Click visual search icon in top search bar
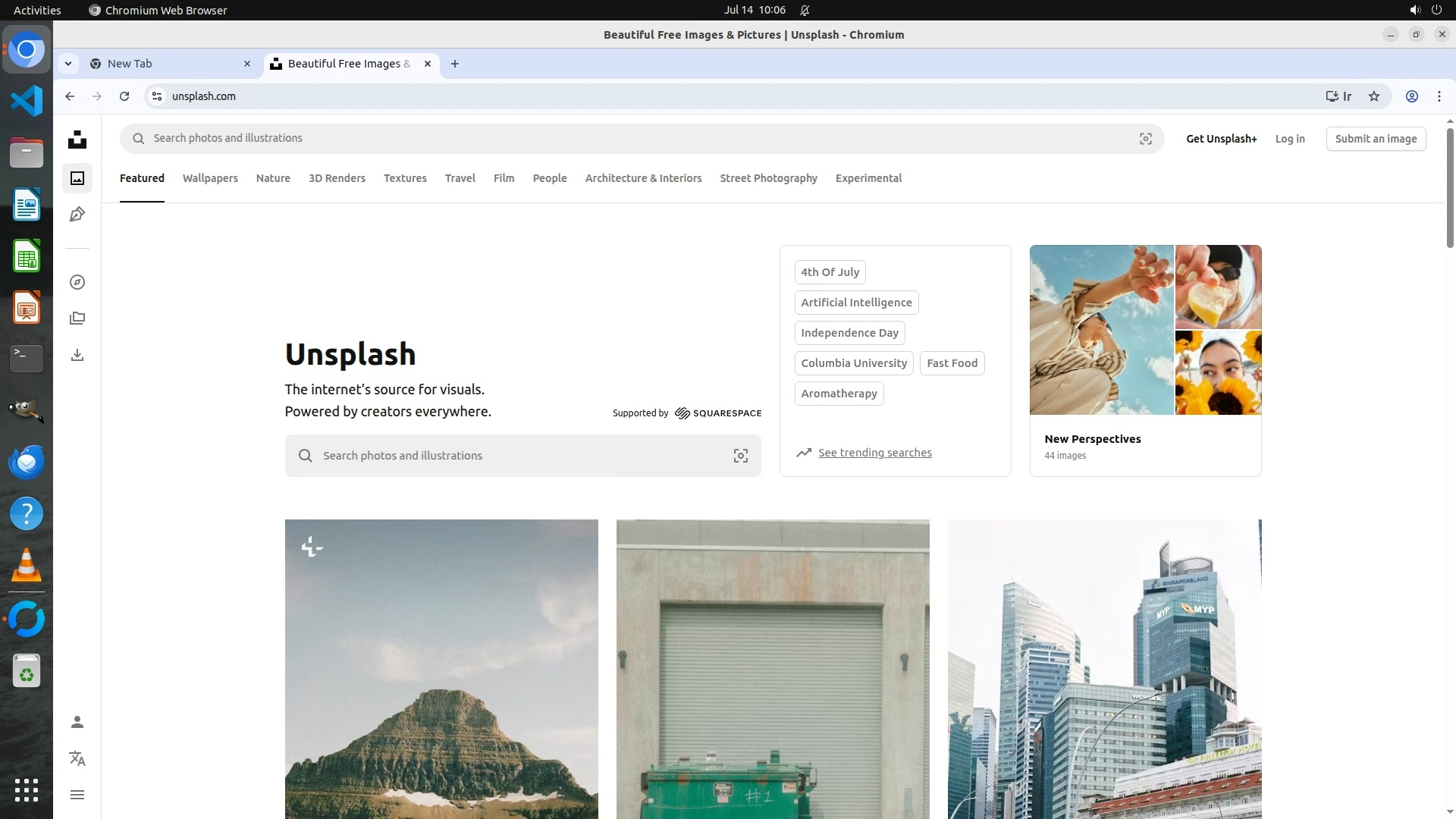 tap(1145, 139)
